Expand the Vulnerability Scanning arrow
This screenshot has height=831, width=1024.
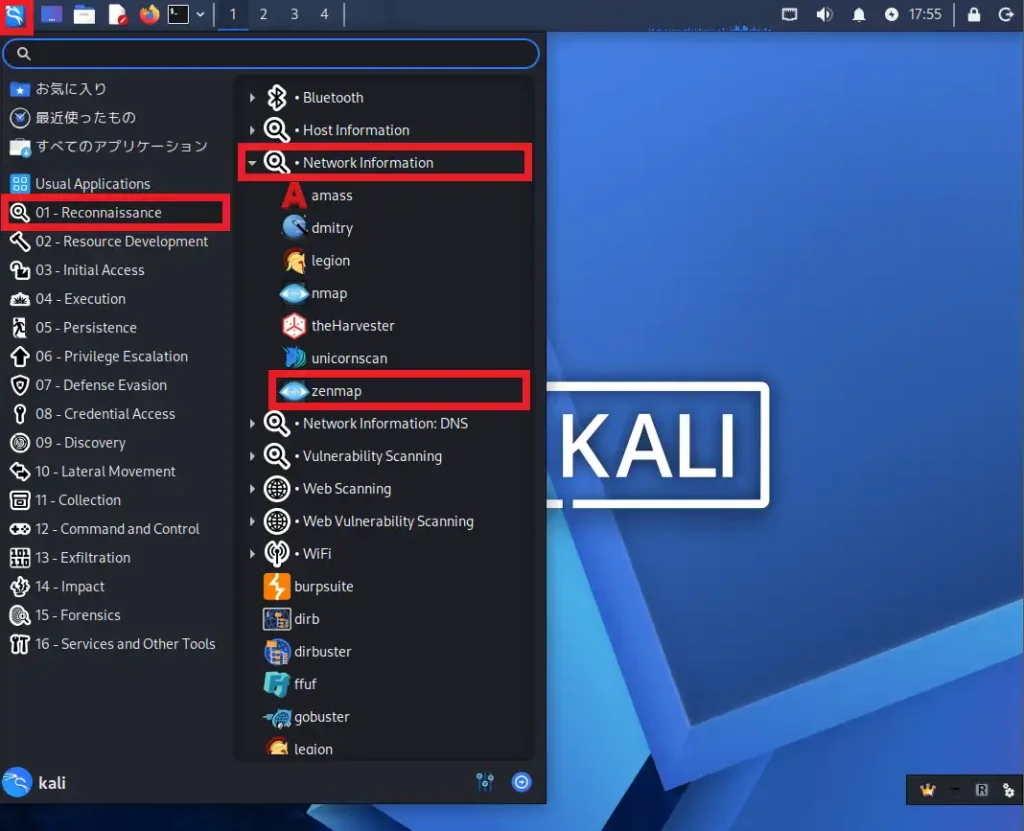coord(252,456)
